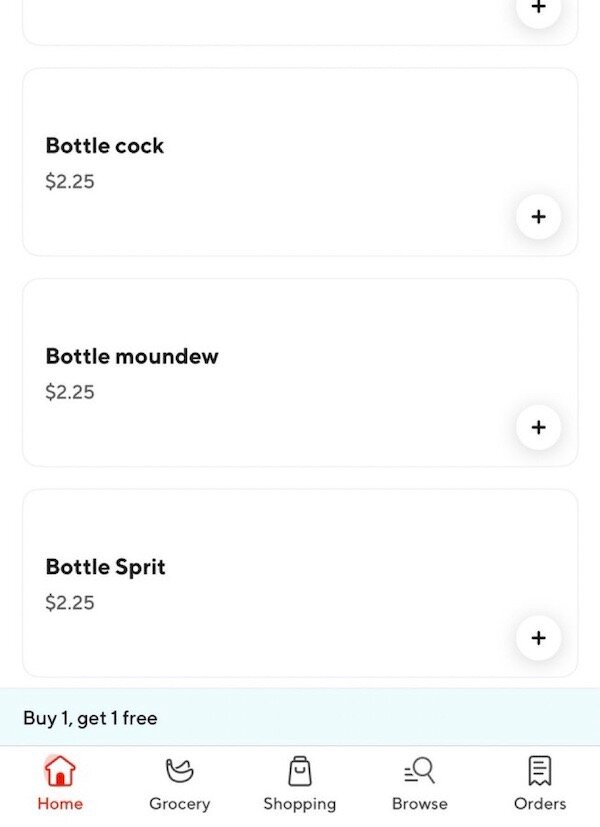Open the Bottle moundew item title

pyautogui.click(x=131, y=357)
